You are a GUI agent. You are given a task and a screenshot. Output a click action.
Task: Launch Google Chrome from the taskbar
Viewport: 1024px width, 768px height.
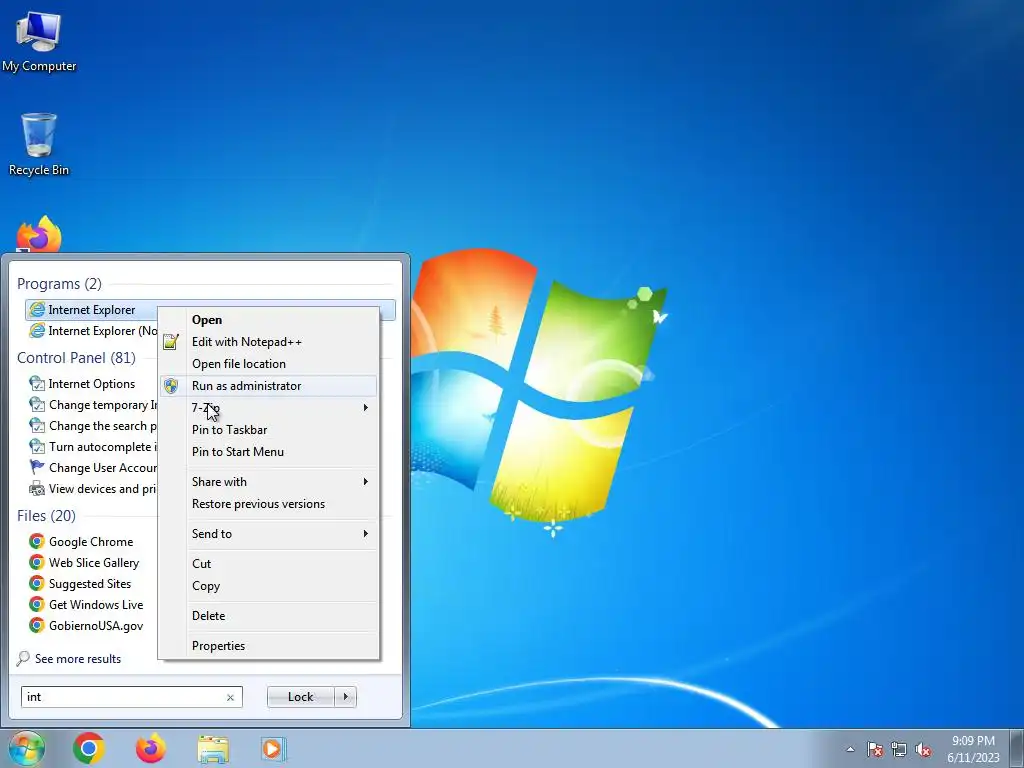pos(89,748)
